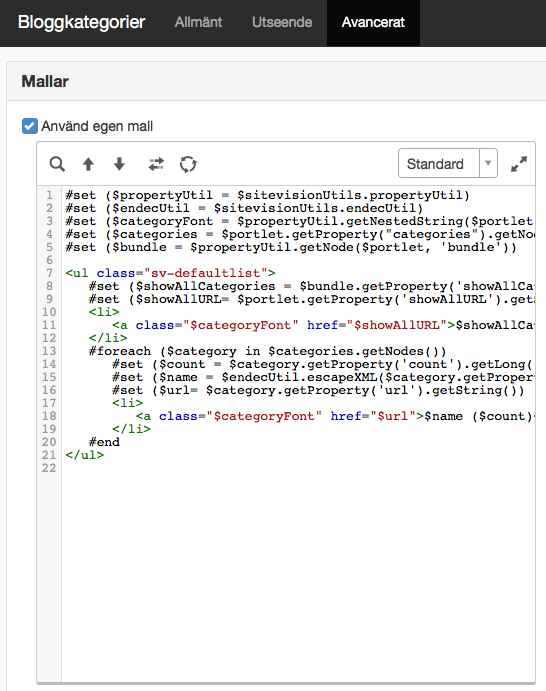
Task: Select the Avancerat tab
Action: [x=373, y=22]
